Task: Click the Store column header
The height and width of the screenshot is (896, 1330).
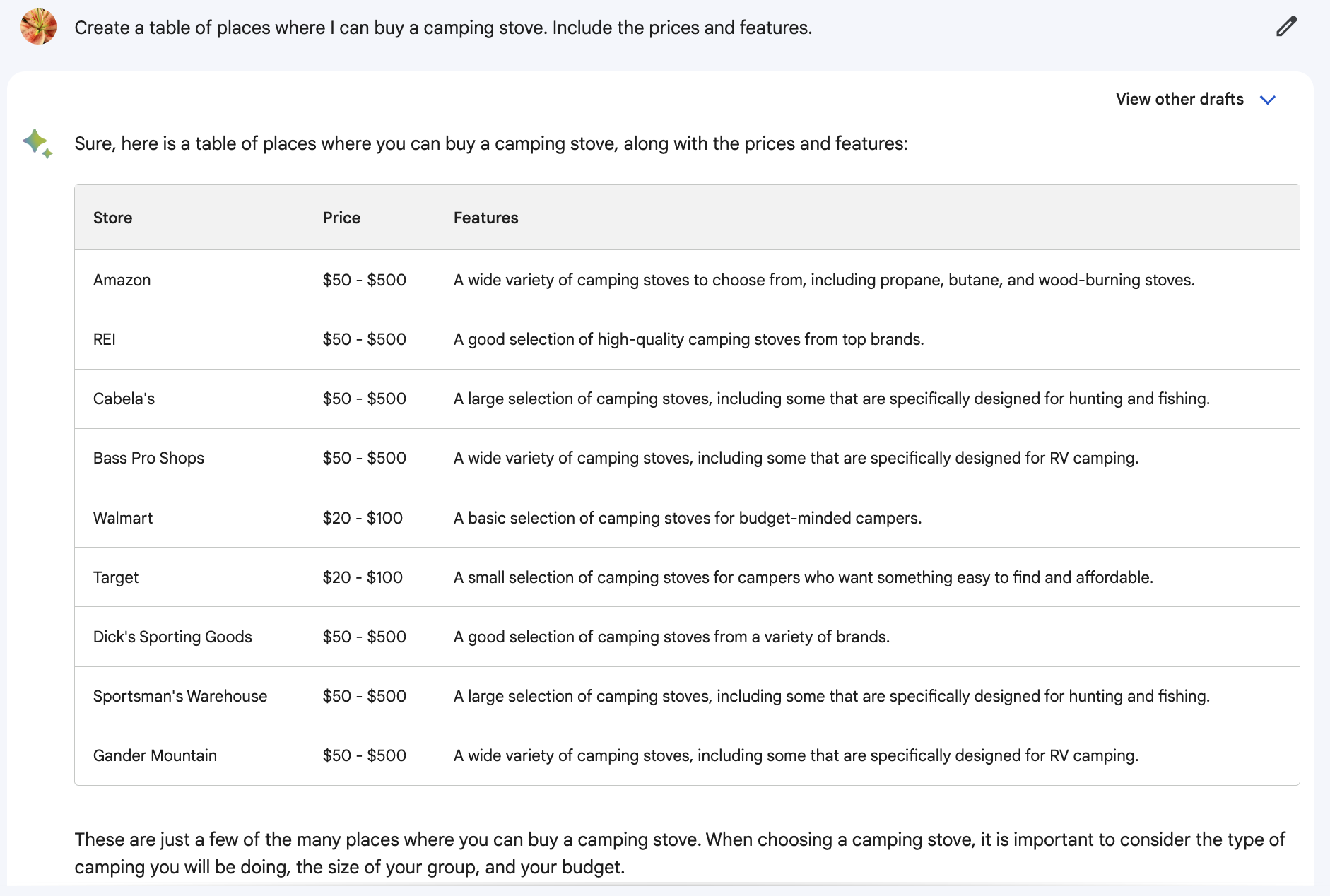Action: 112,218
